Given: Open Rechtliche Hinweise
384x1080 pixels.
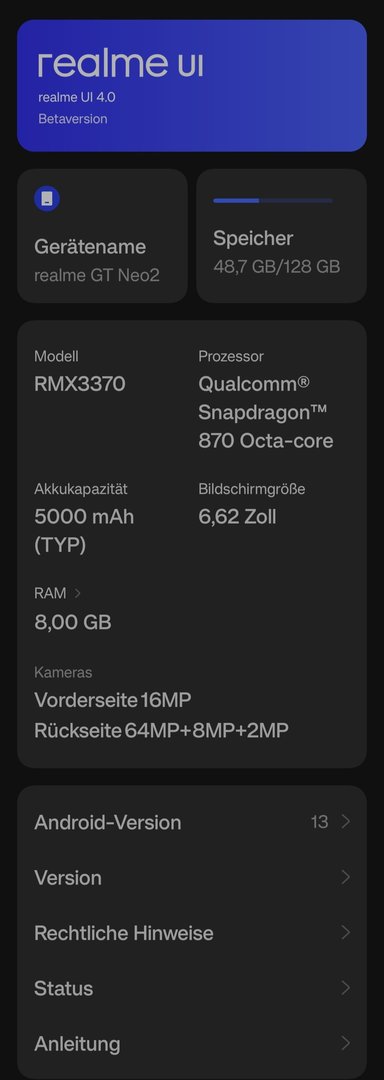Looking at the screenshot, I should click(192, 933).
